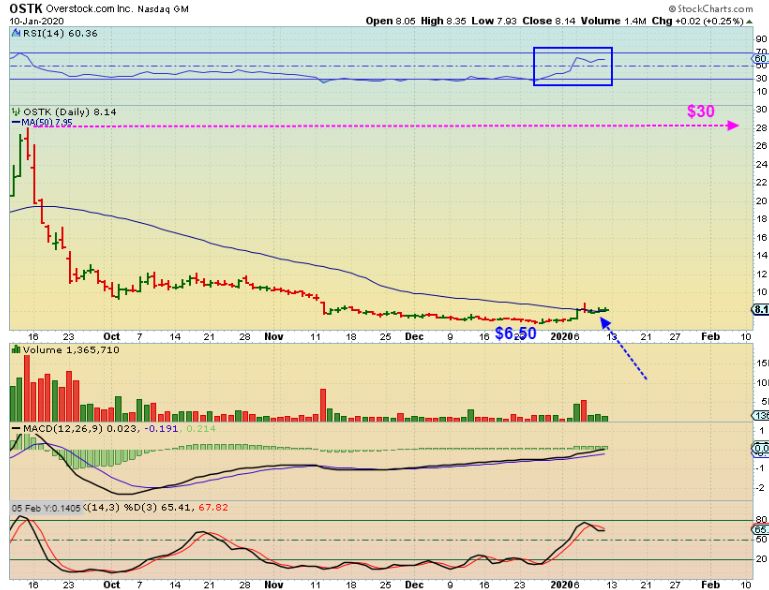Click the StockCharts.com copyright text
Image resolution: width=769 pixels, height=590 pixels.
(711, 8)
